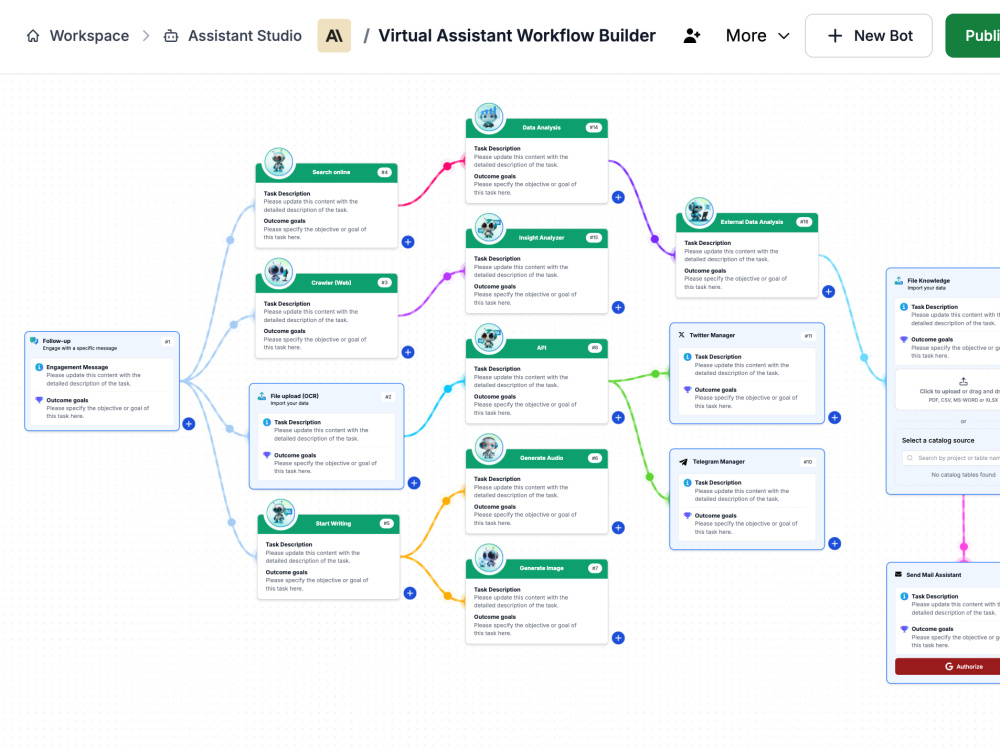
Task: Click the Send Mail Assistant envelope icon
Action: (899, 575)
